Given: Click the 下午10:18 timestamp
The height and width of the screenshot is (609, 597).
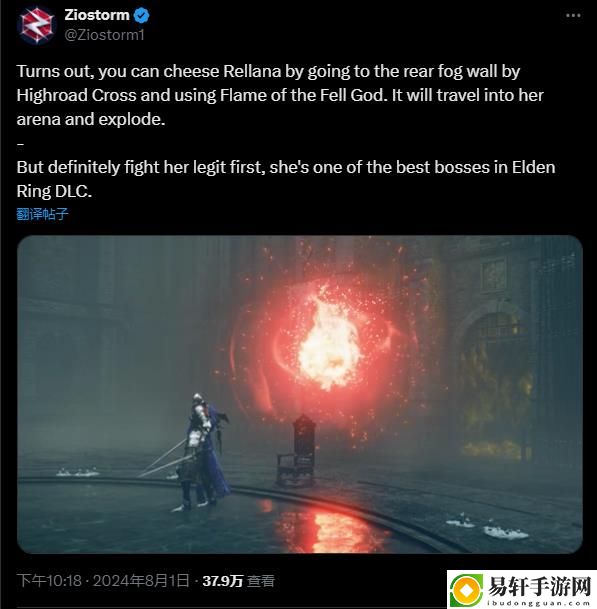Looking at the screenshot, I should [49, 581].
